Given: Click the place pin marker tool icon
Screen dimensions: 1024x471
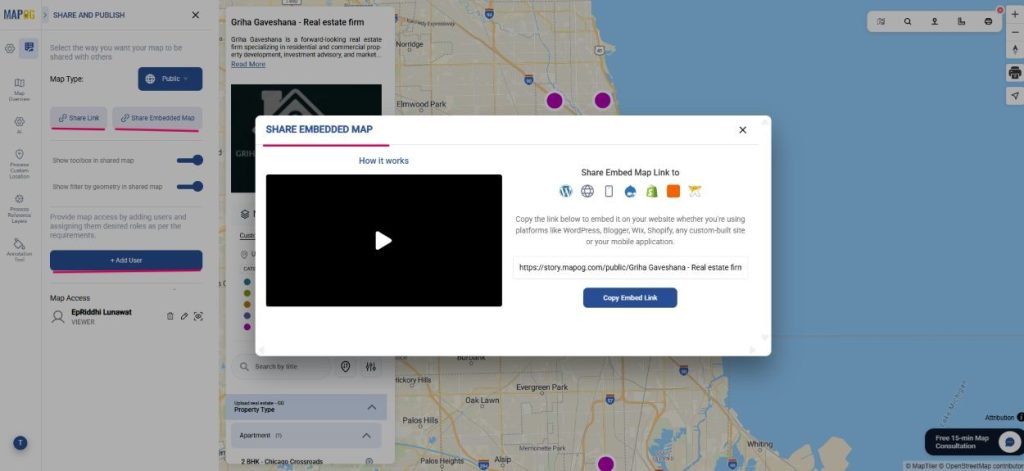Looking at the screenshot, I should tap(935, 22).
